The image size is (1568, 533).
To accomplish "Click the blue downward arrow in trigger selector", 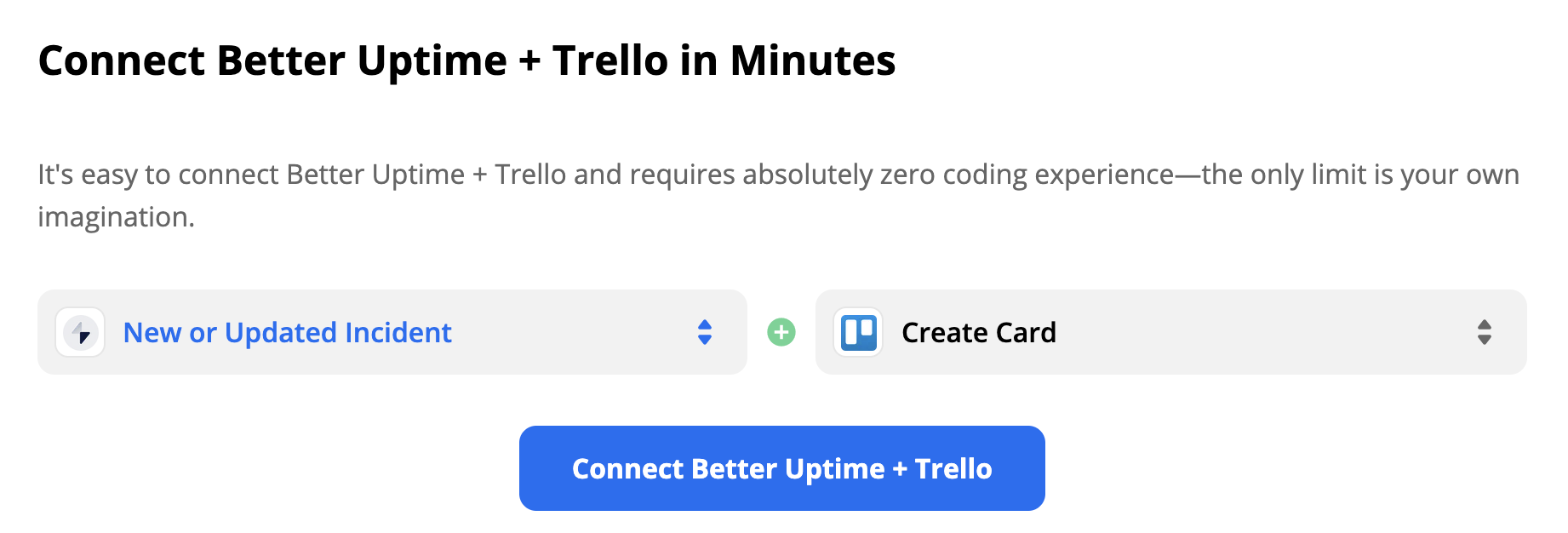I will 705,340.
